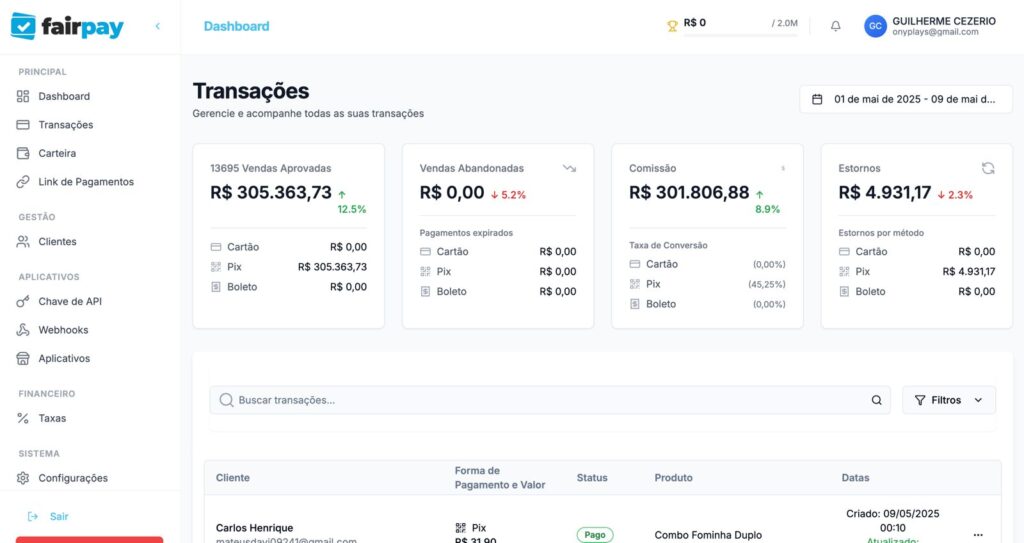Open notifications bell

(x=835, y=26)
